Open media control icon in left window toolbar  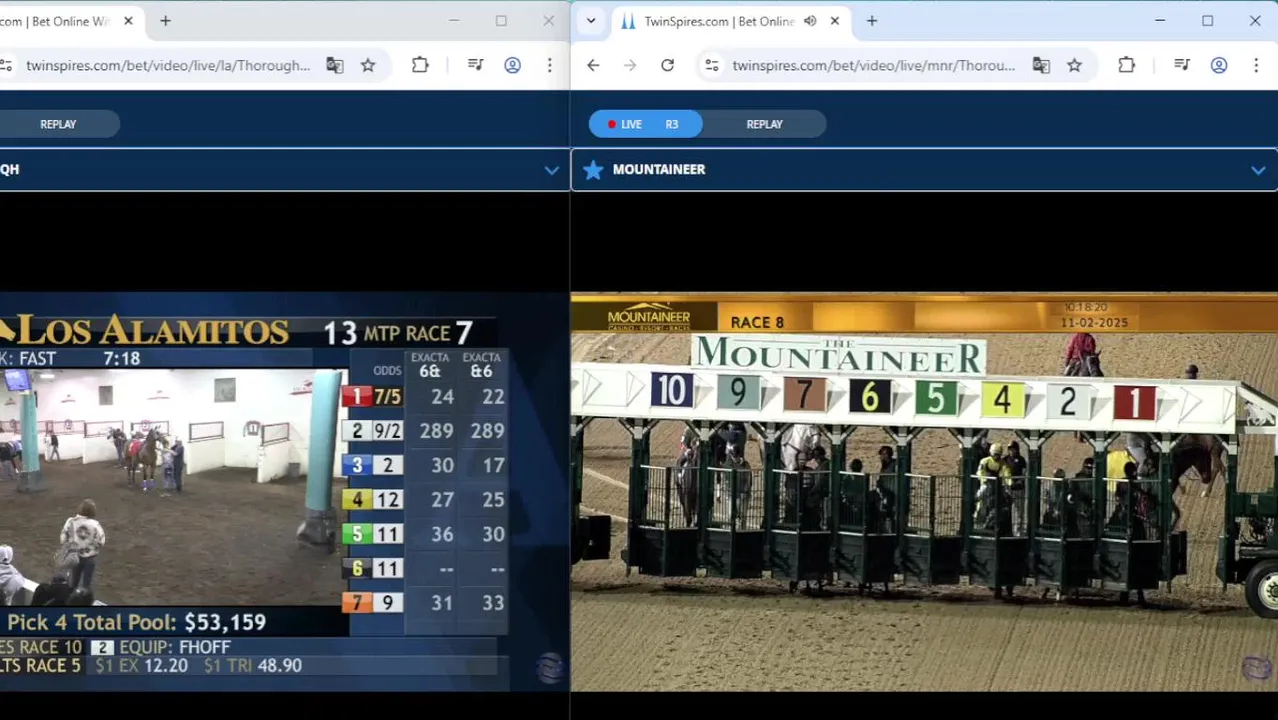pos(475,65)
